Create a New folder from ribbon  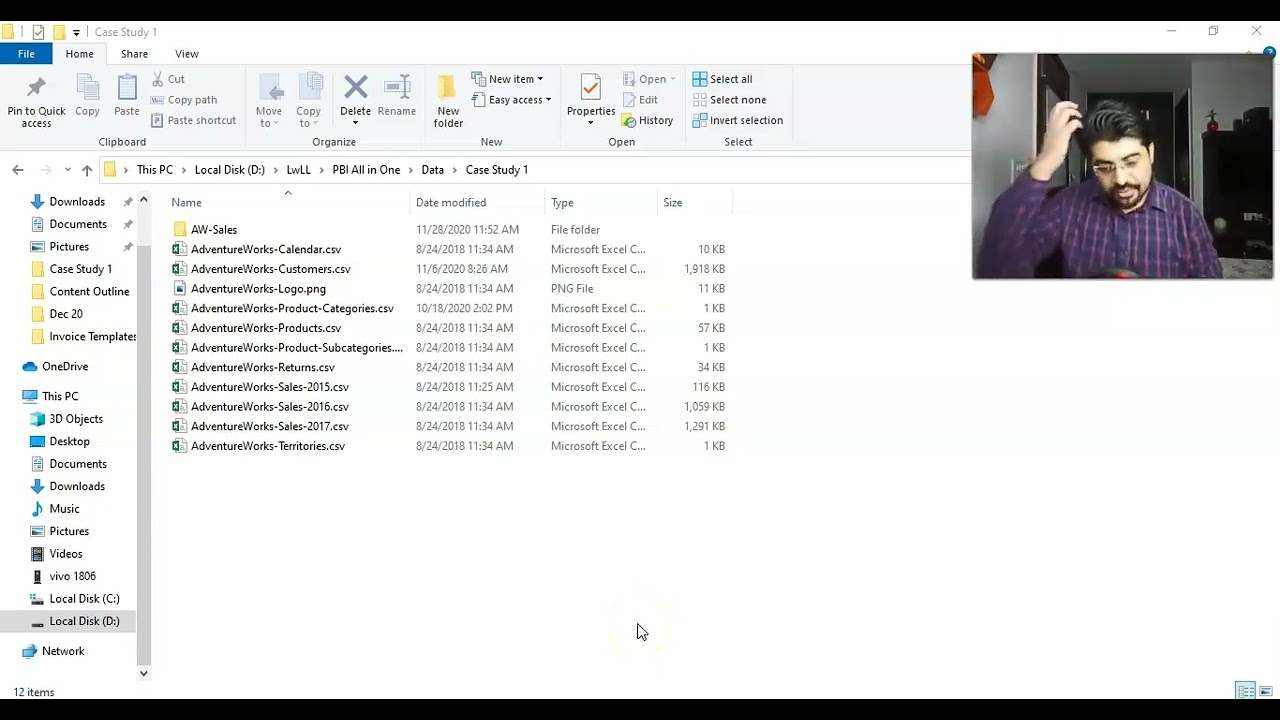click(448, 101)
